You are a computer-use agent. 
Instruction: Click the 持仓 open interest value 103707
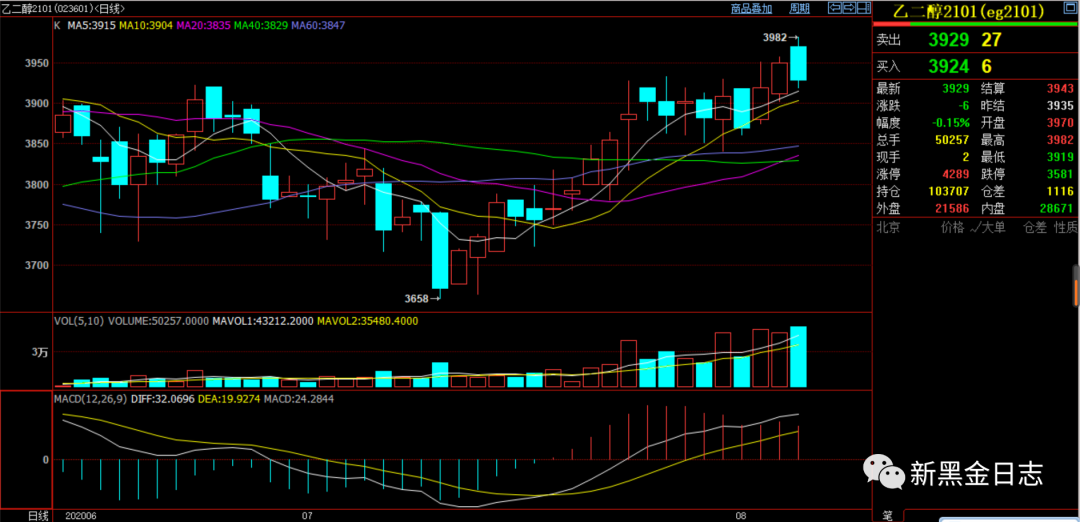[948, 191]
